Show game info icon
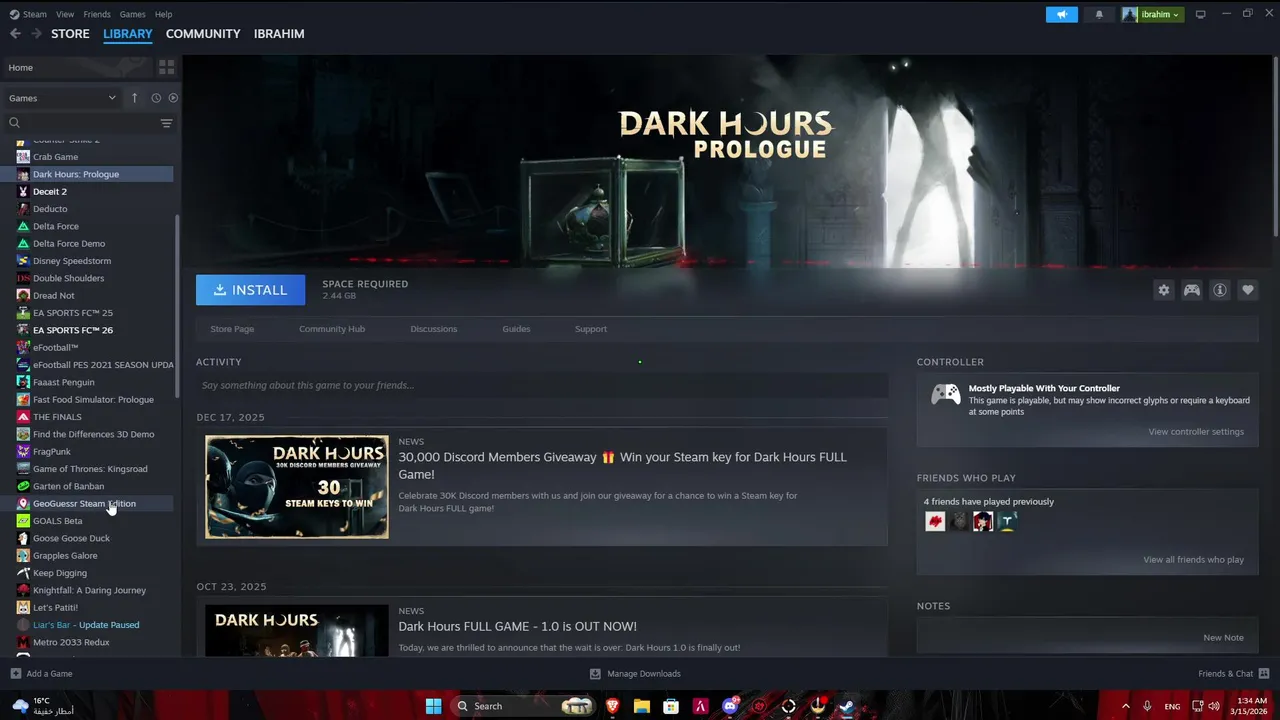The image size is (1280, 720). coord(1220,290)
